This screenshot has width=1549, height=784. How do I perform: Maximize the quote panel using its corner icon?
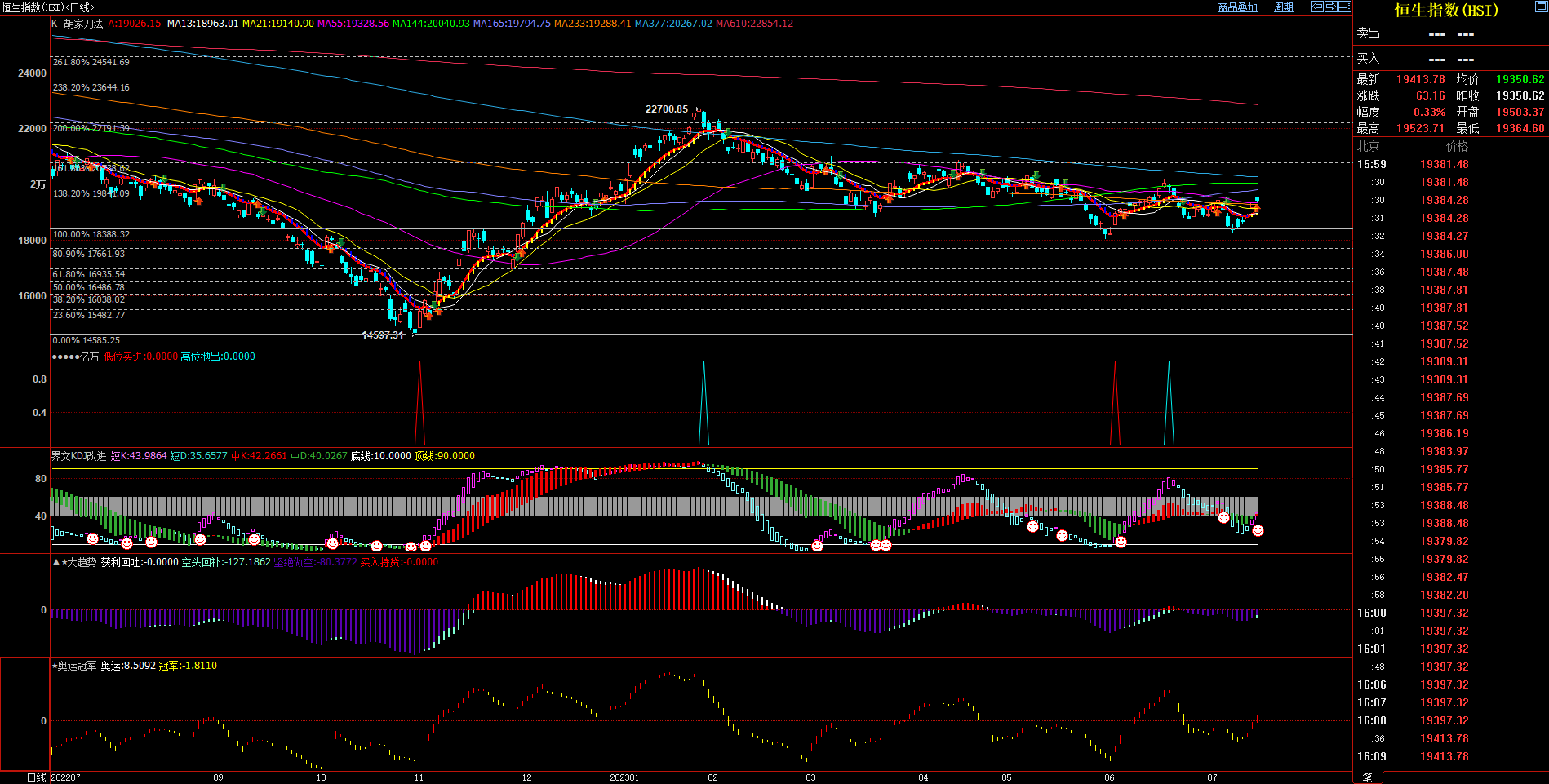(x=1541, y=7)
